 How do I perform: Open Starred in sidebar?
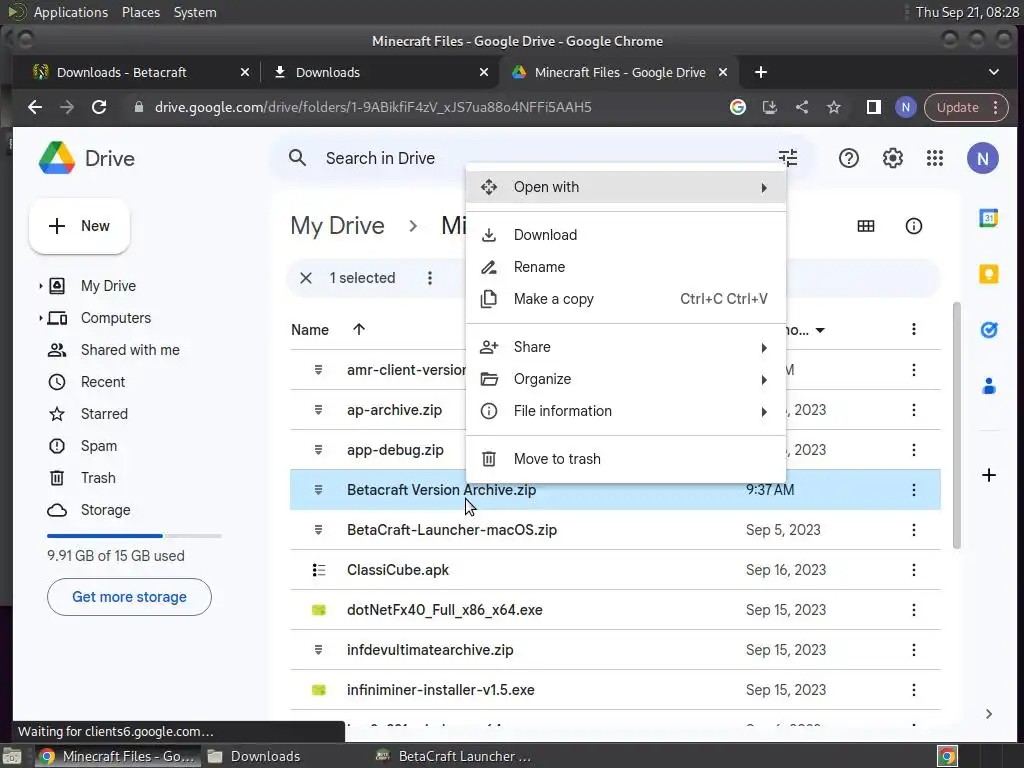[104, 414]
